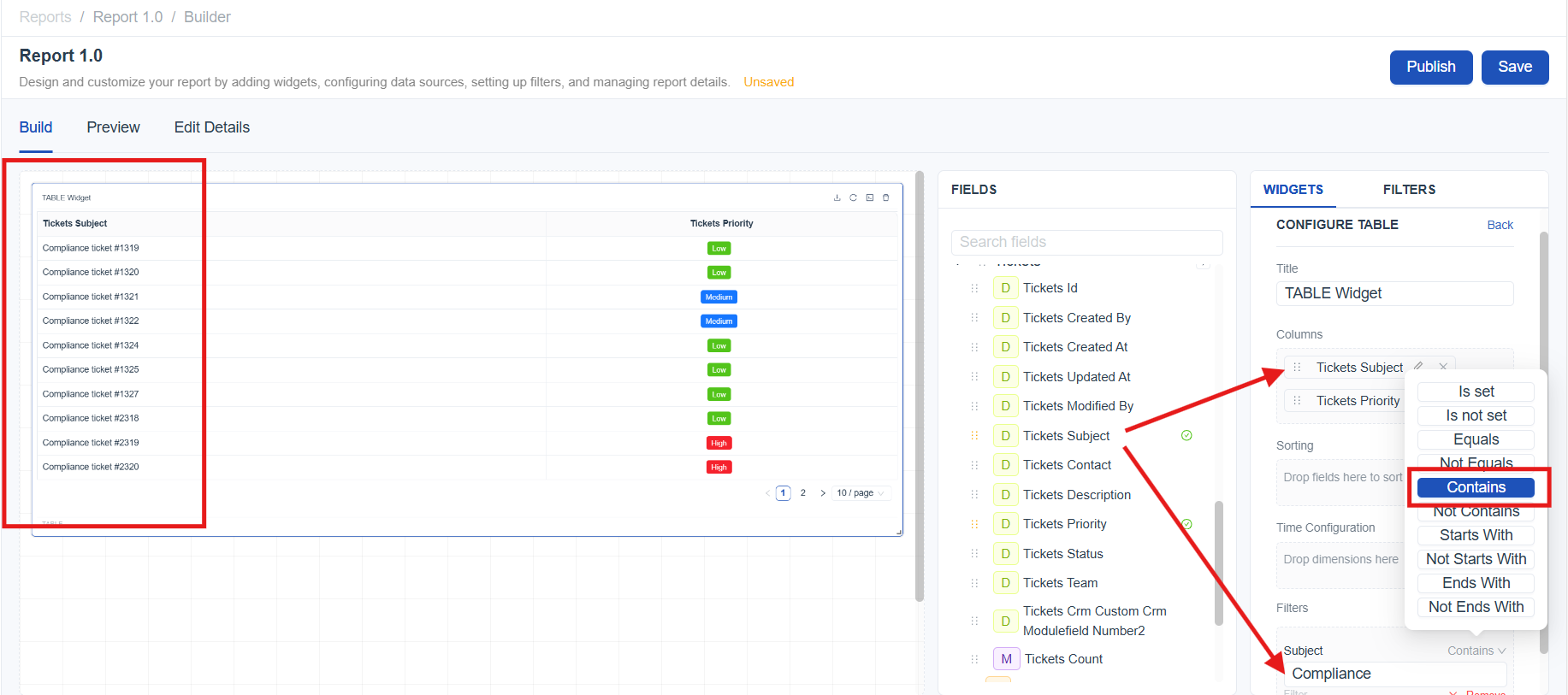
Task: Click the Back link in Configure Table
Action: click(x=1500, y=225)
